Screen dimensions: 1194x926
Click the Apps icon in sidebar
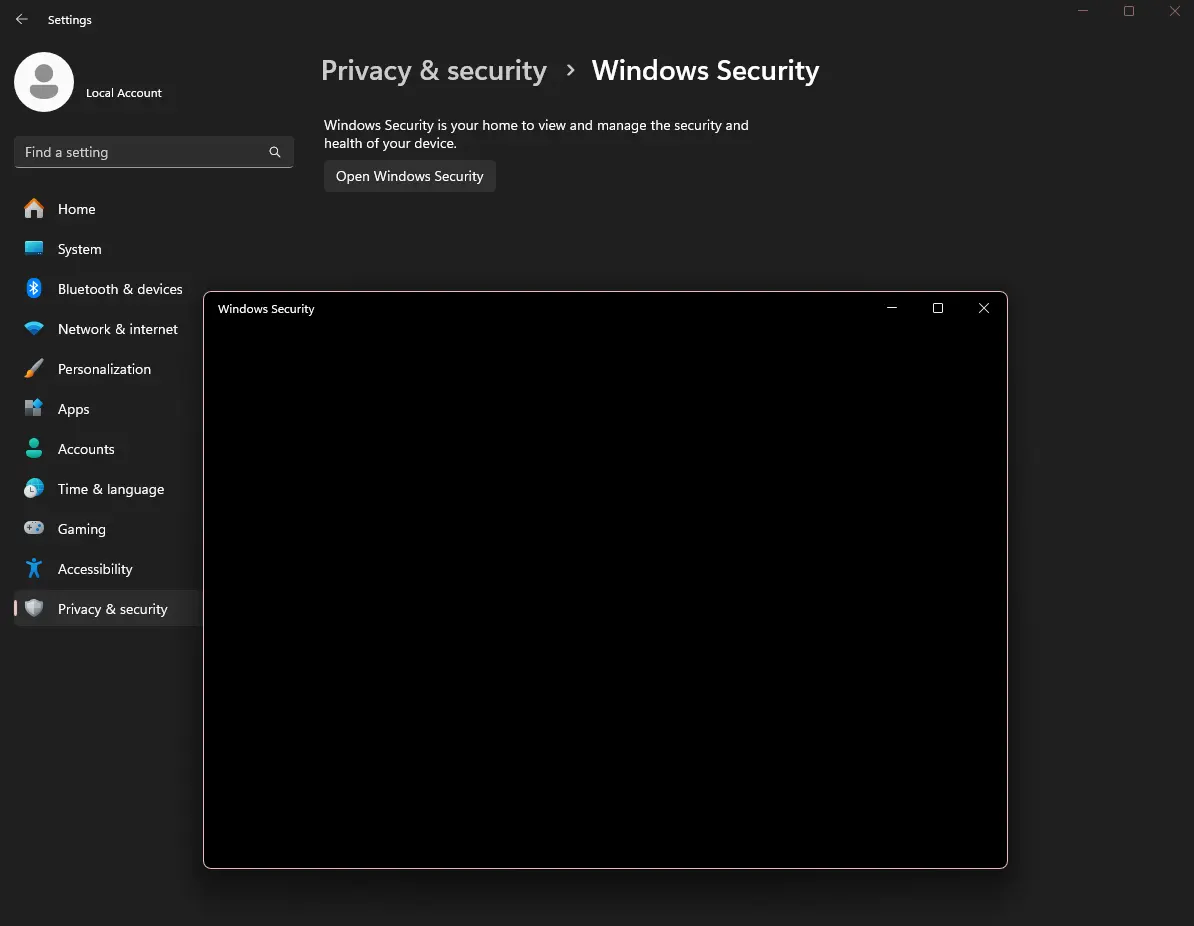tap(34, 408)
